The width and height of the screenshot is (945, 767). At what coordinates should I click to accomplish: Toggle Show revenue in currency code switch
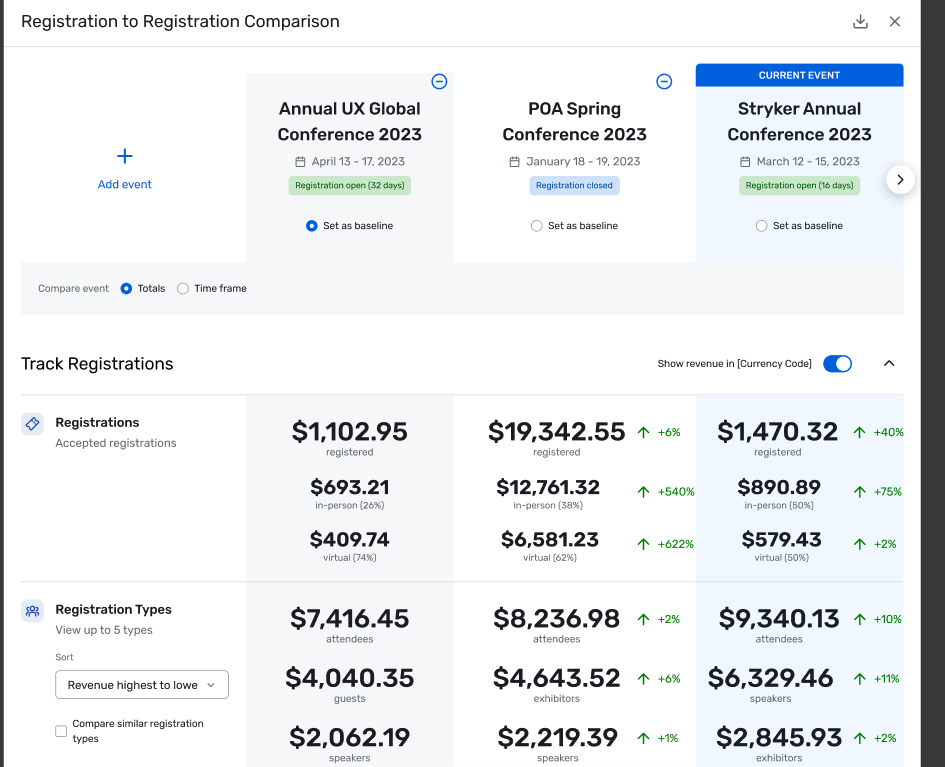pyautogui.click(x=837, y=364)
